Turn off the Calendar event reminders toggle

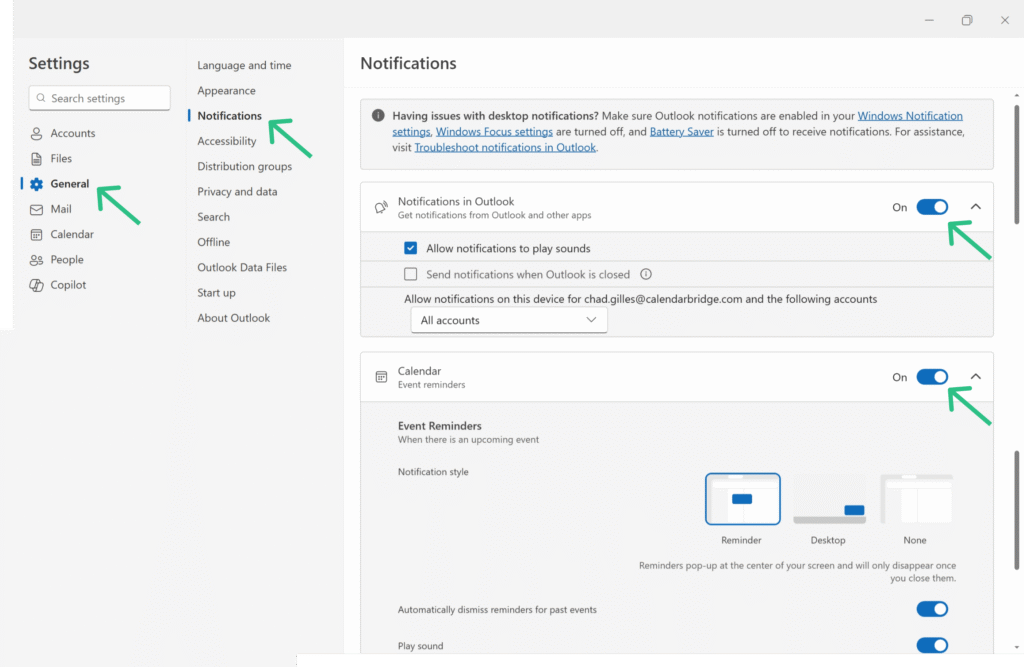point(932,377)
